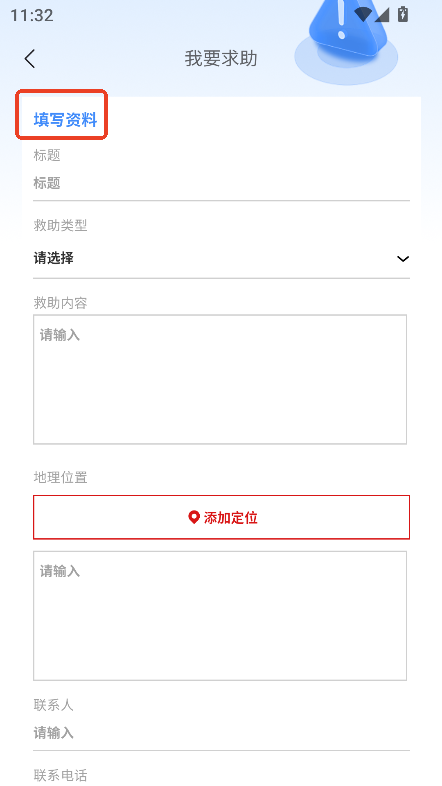Click the 联系人 input field
Viewport: 442px width, 786px height.
222,733
